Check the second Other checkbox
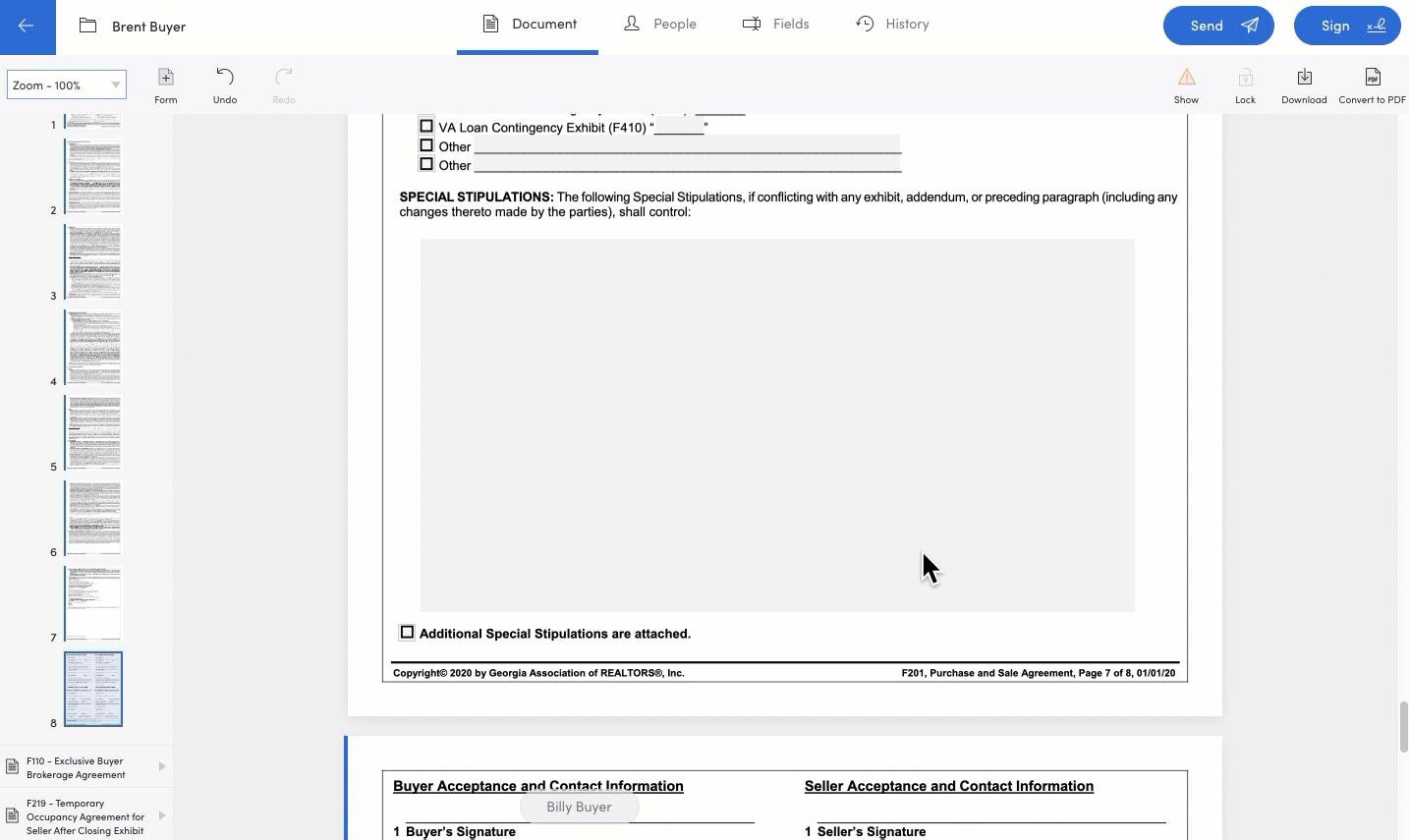Screen dimensions: 1409x840 [x=426, y=164]
